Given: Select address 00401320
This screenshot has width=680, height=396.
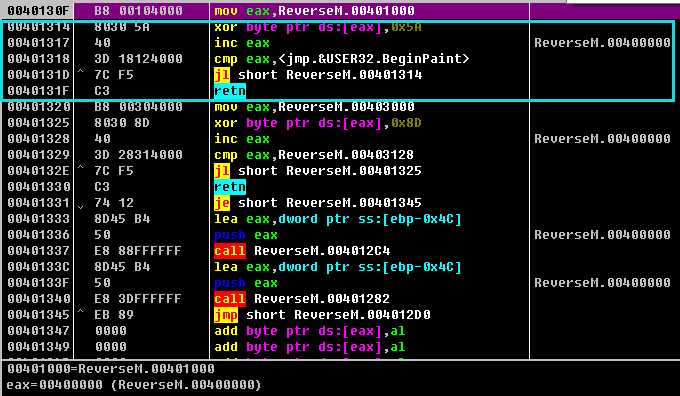Looking at the screenshot, I should pos(38,107).
